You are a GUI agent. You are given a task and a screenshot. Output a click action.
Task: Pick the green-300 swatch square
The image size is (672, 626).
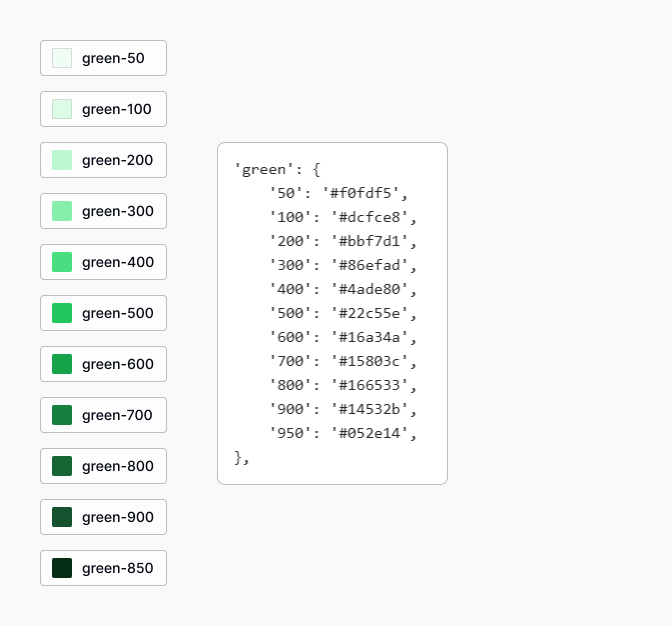(62, 211)
